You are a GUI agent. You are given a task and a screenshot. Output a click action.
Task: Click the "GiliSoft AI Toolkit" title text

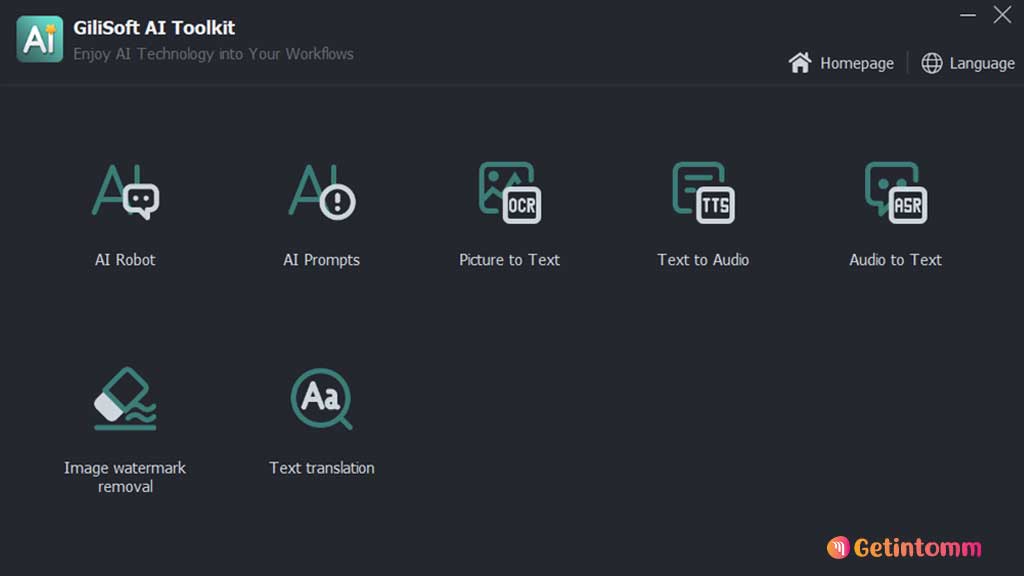click(x=154, y=28)
